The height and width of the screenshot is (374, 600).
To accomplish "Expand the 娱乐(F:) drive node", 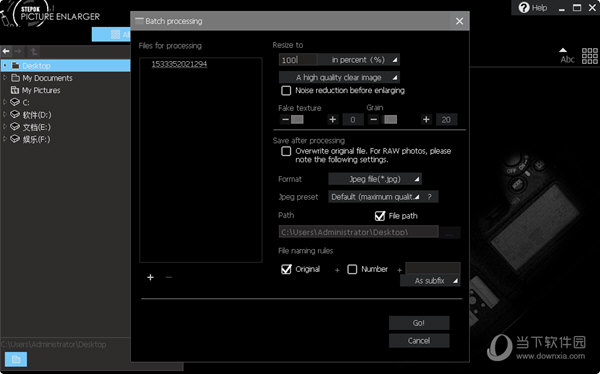I will tap(5, 139).
